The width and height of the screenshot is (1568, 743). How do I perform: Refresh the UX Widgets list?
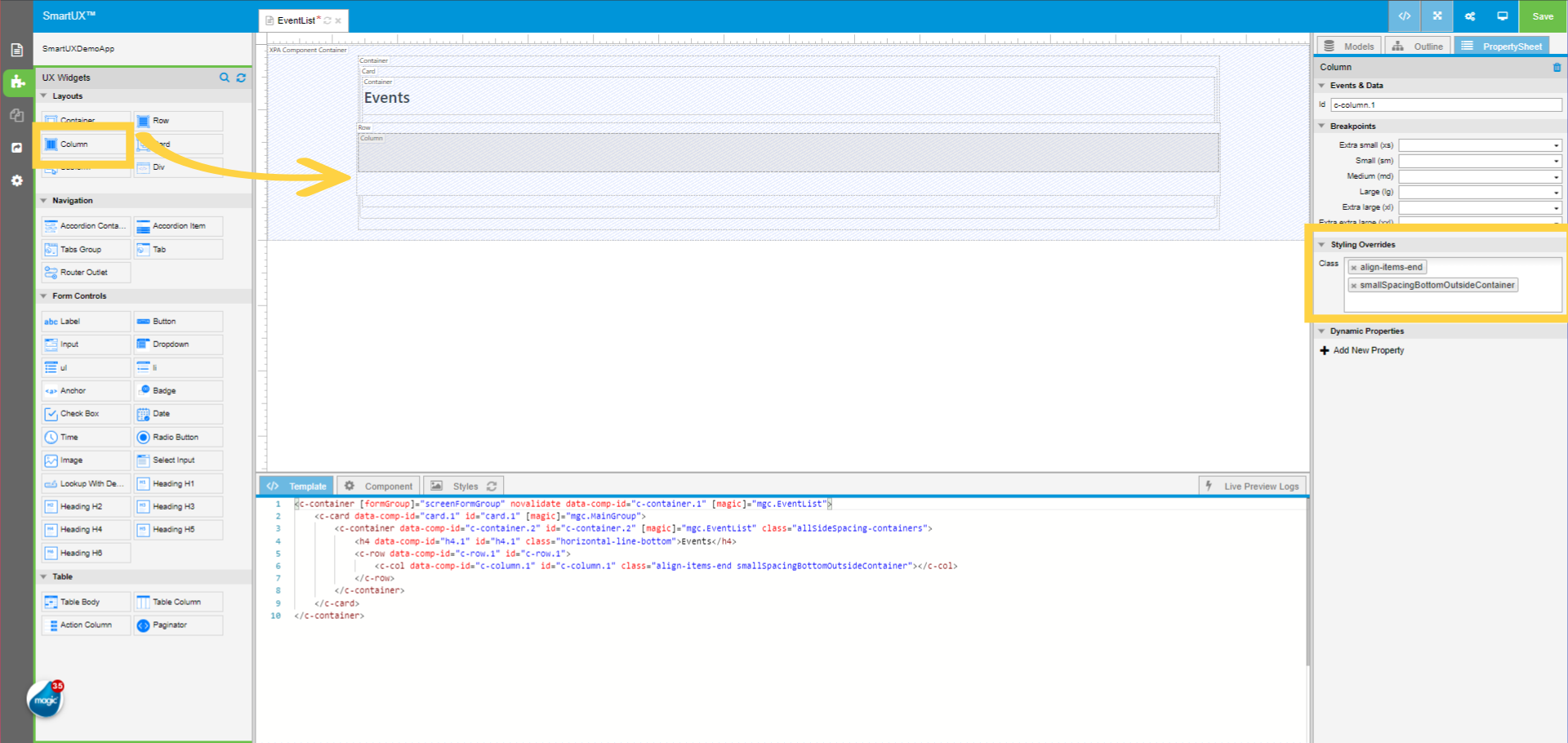pos(241,78)
